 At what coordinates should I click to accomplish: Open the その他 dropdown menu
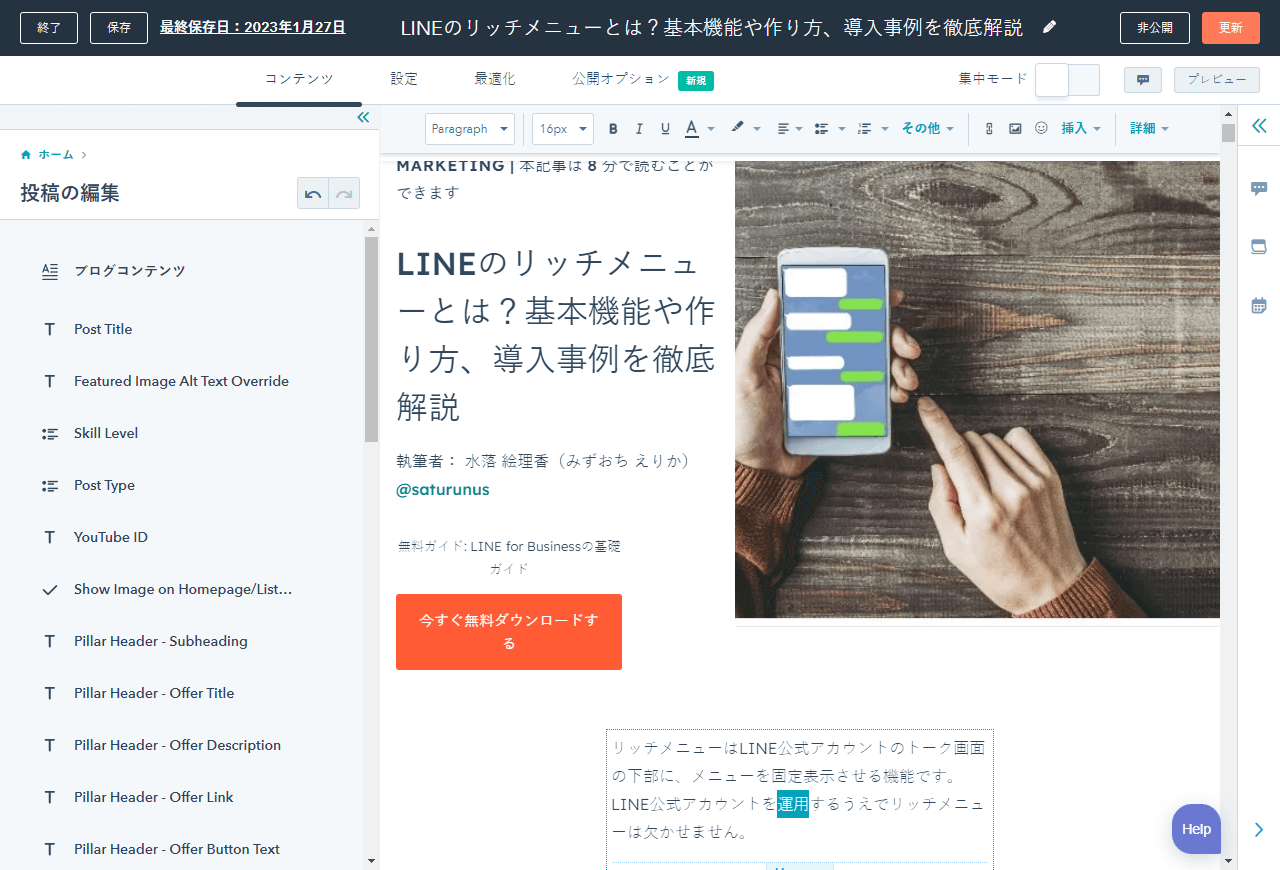point(928,128)
